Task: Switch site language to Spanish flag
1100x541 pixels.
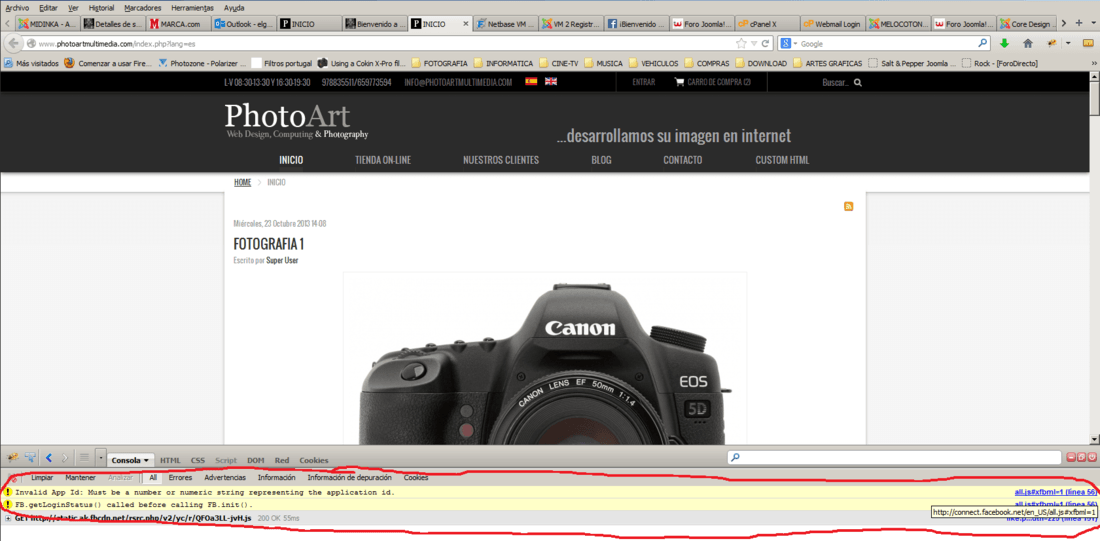Action: coord(531,81)
